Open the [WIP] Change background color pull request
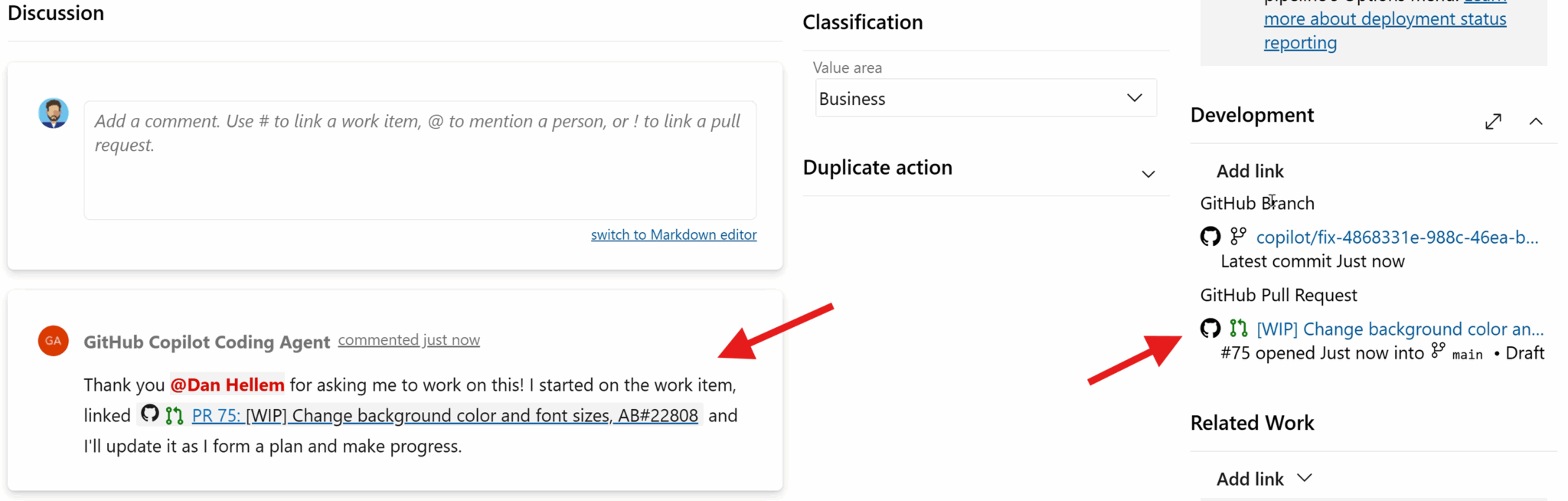 [1400, 329]
